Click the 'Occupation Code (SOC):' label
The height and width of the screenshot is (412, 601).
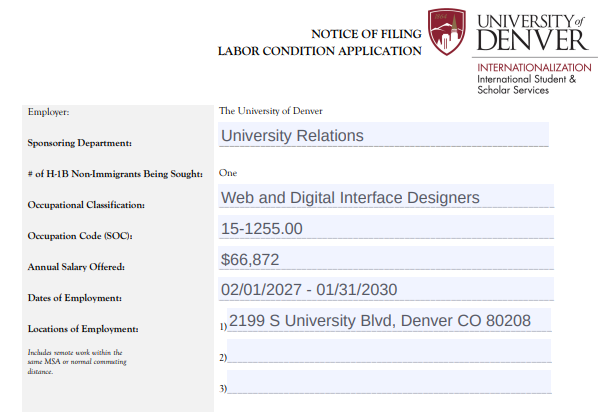[x=80, y=236]
